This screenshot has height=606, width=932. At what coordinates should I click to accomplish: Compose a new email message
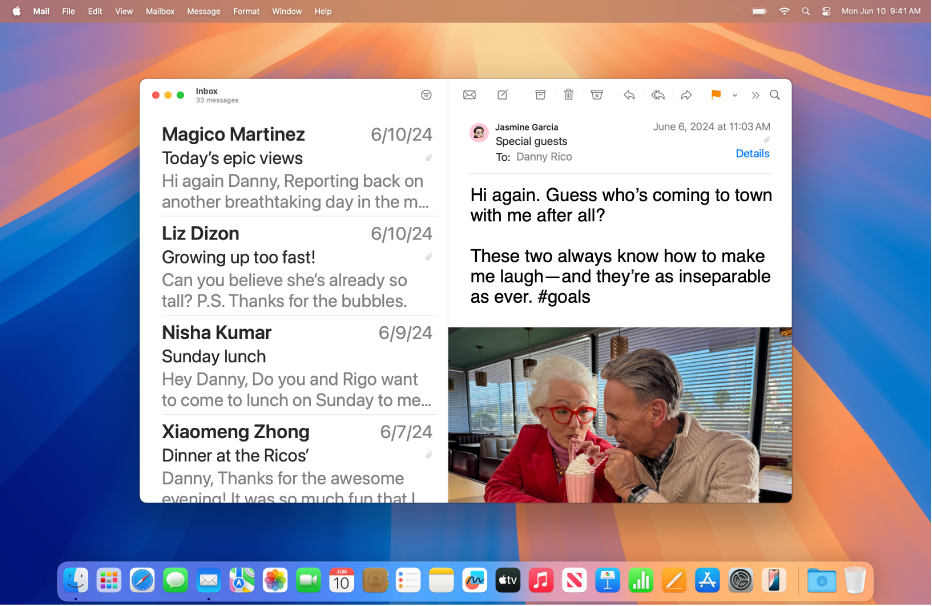coord(502,95)
